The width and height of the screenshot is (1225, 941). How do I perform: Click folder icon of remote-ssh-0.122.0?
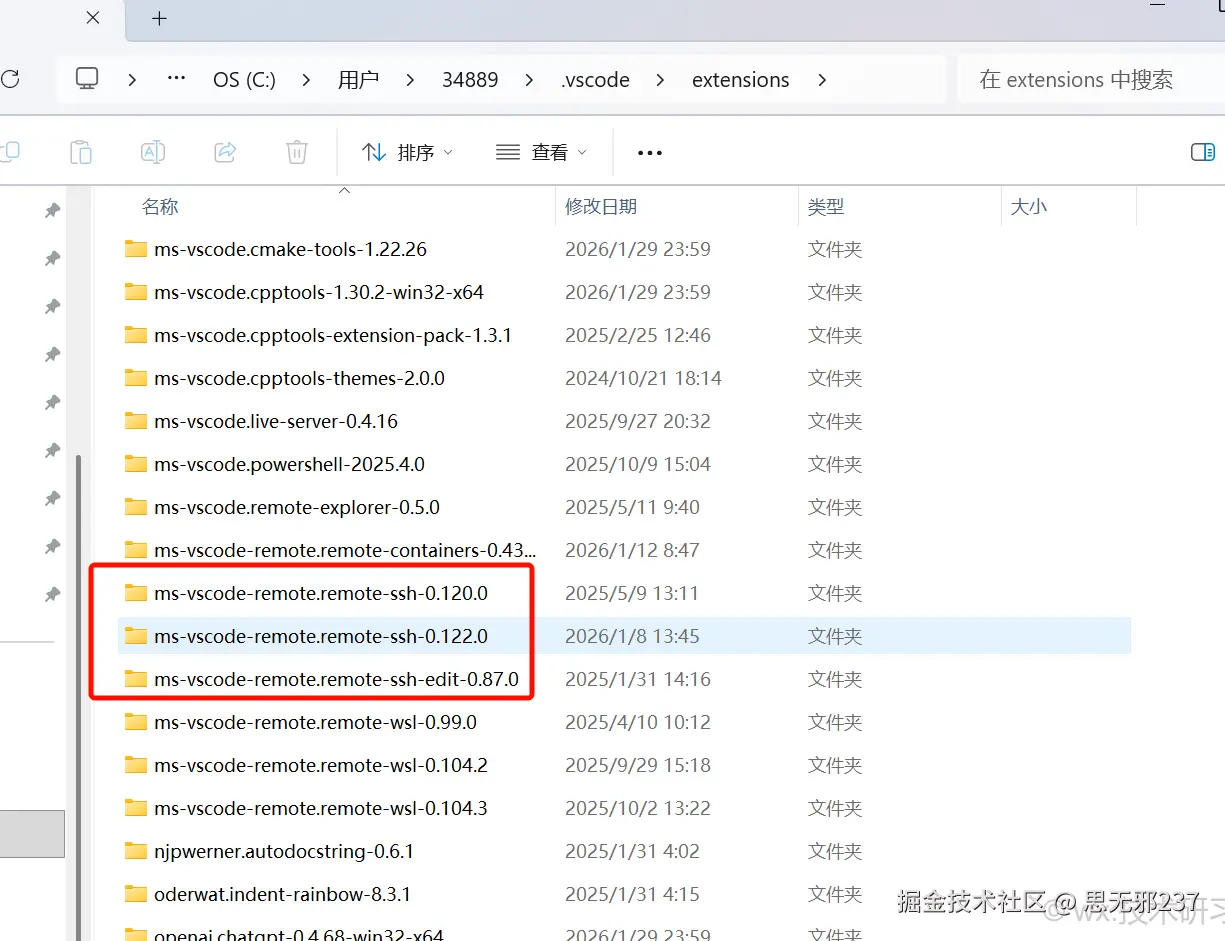136,636
